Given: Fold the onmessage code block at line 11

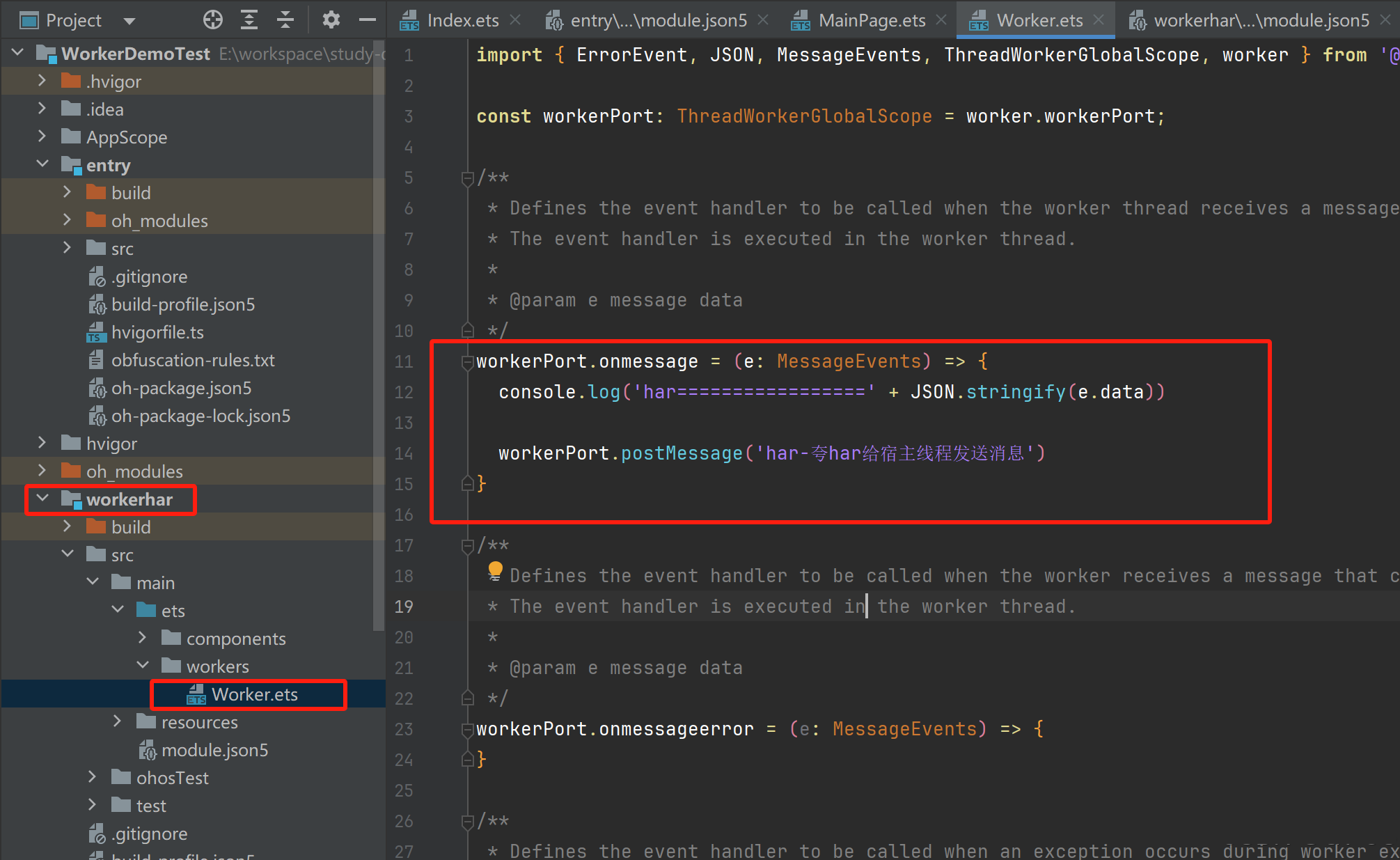Looking at the screenshot, I should (x=467, y=361).
